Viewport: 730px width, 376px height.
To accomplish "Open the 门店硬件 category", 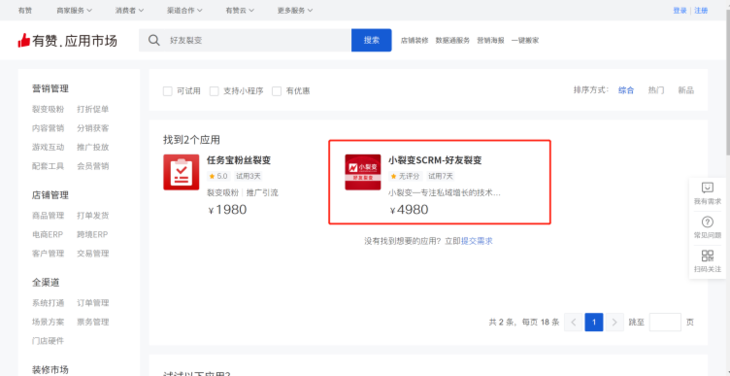I will (48, 341).
